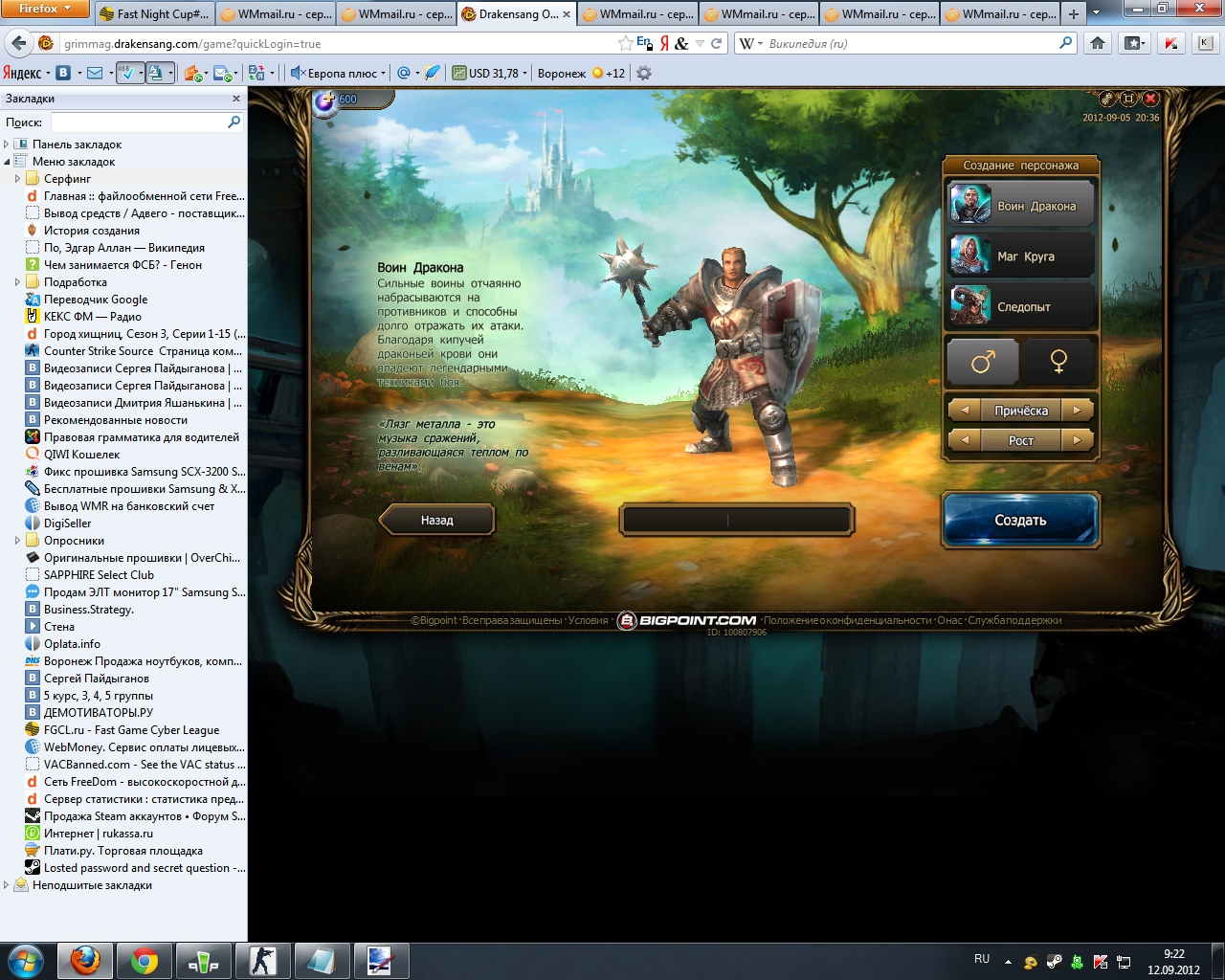The width and height of the screenshot is (1225, 980).
Task: Select male gender symbol
Action: pyautogui.click(x=983, y=361)
